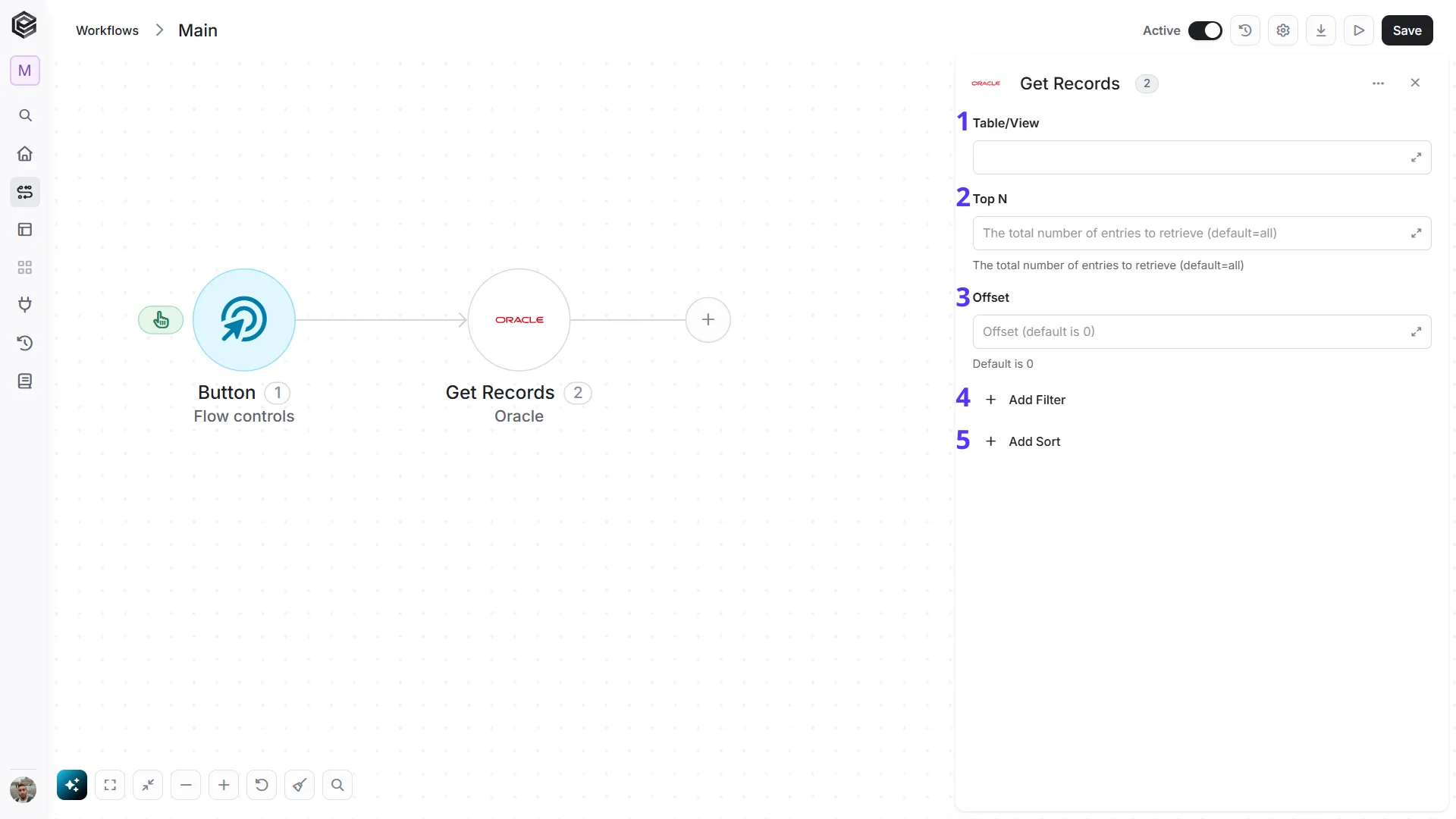1456x819 pixels.
Task: Click the Main workflow title
Action: tap(198, 30)
